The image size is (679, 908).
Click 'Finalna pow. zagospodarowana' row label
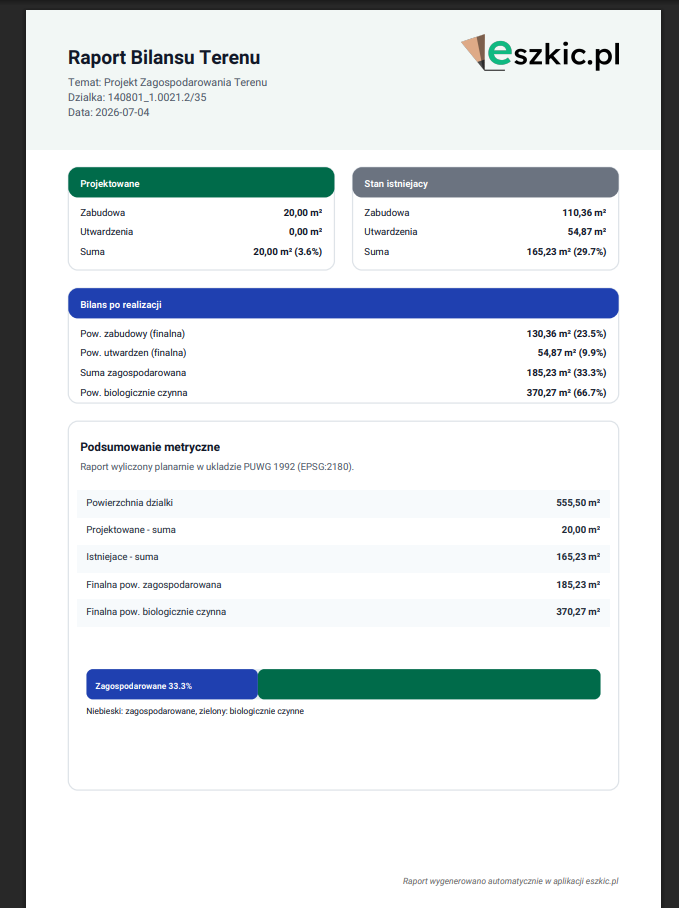[x=154, y=585]
